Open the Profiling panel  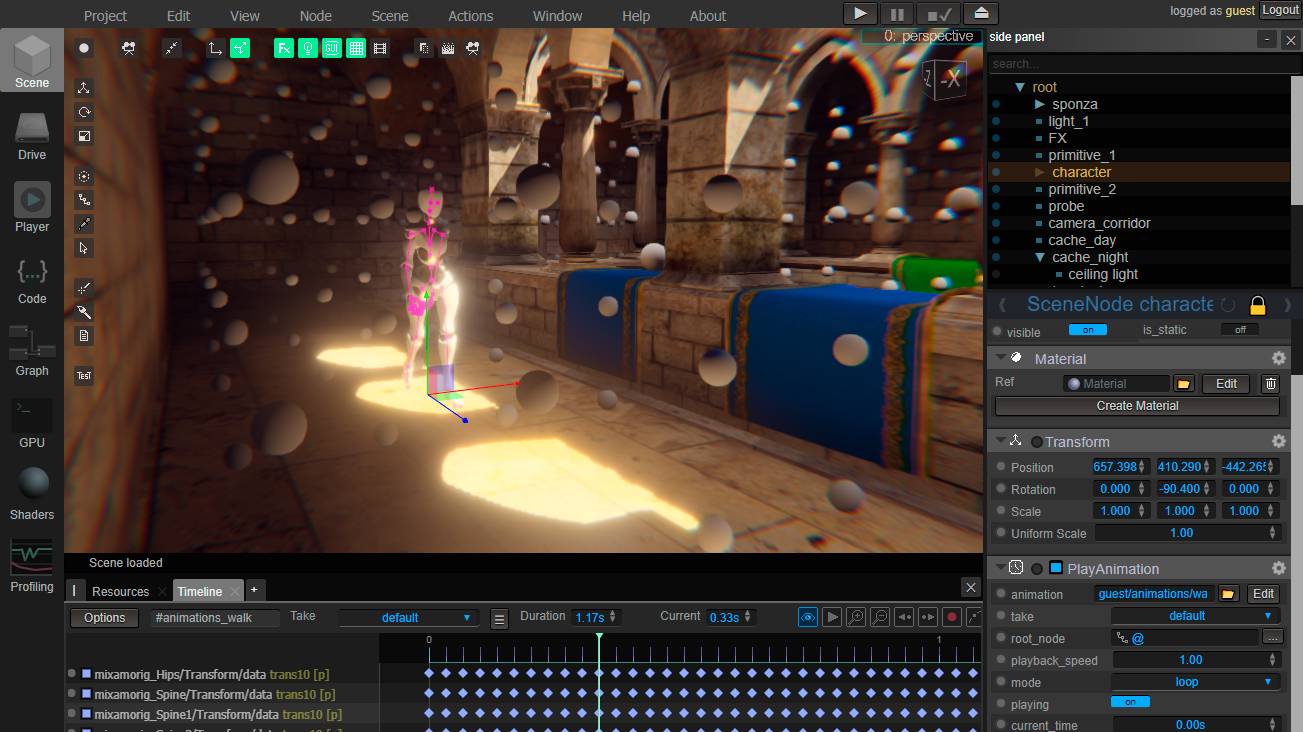tap(32, 565)
